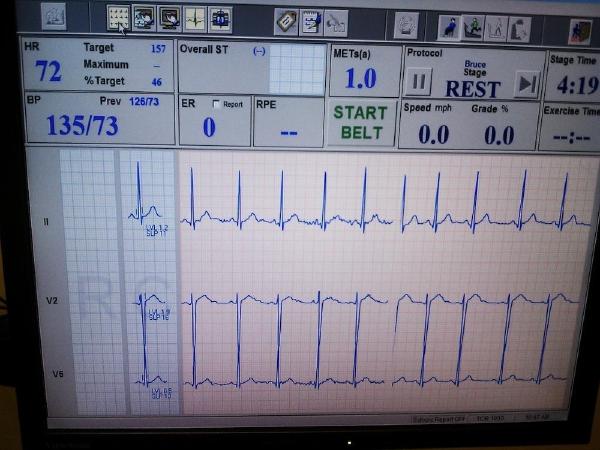Open the notepad with pen icon

(x=311, y=20)
